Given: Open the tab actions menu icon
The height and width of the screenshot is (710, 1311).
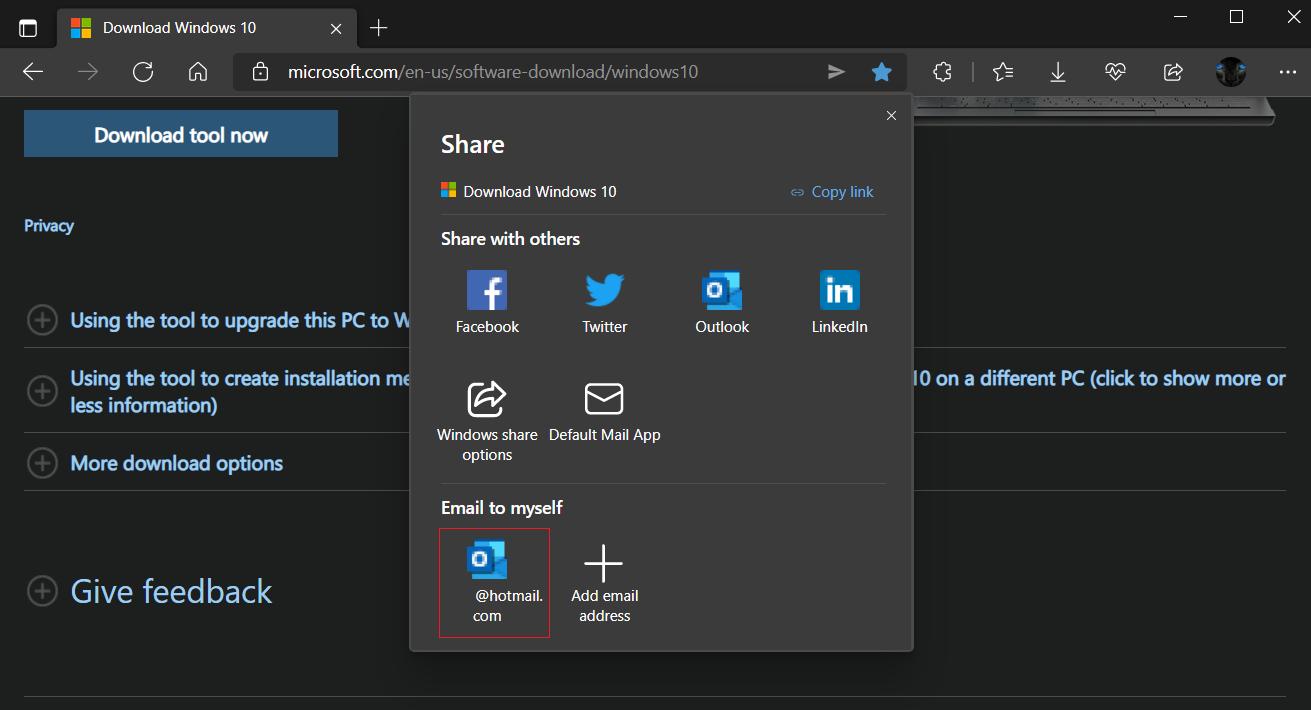Looking at the screenshot, I should [x=28, y=28].
